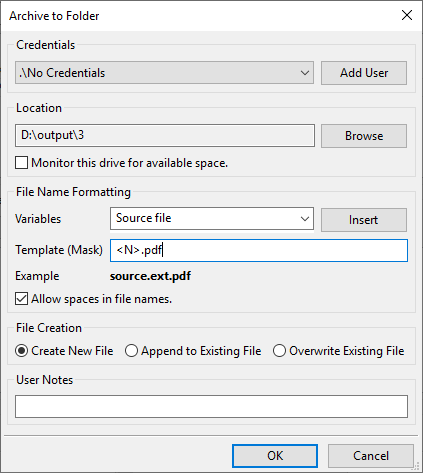Click the User Notes text field
423x473 pixels.
(x=211, y=406)
